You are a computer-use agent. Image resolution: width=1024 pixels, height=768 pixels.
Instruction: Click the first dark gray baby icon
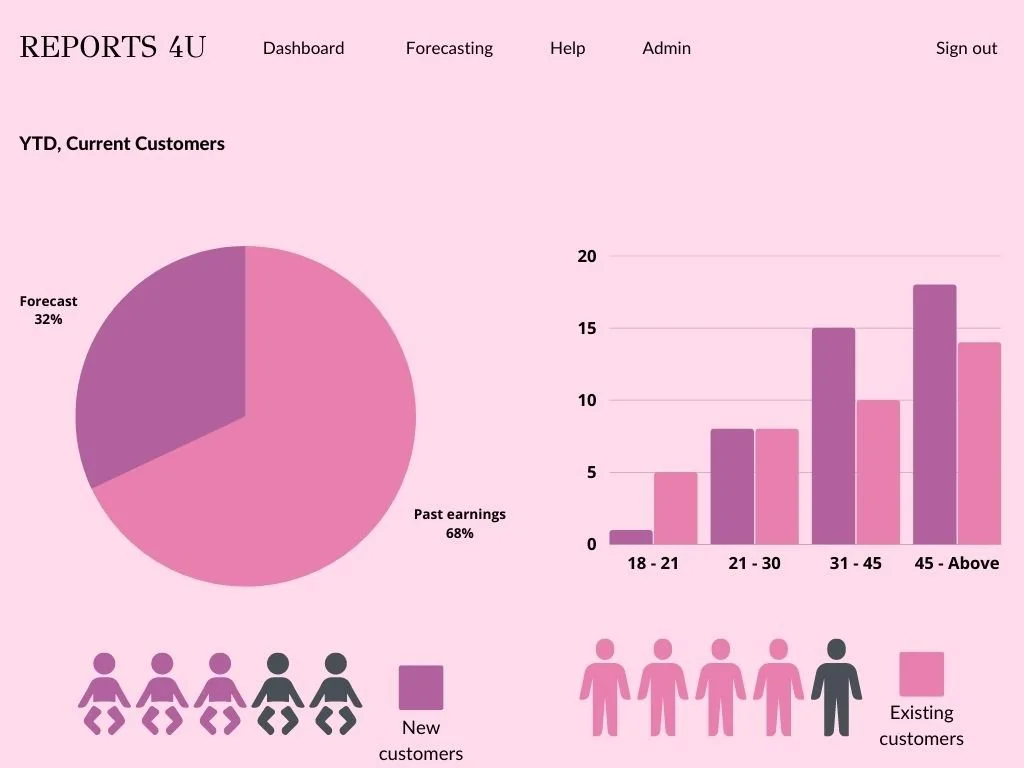pyautogui.click(x=278, y=693)
